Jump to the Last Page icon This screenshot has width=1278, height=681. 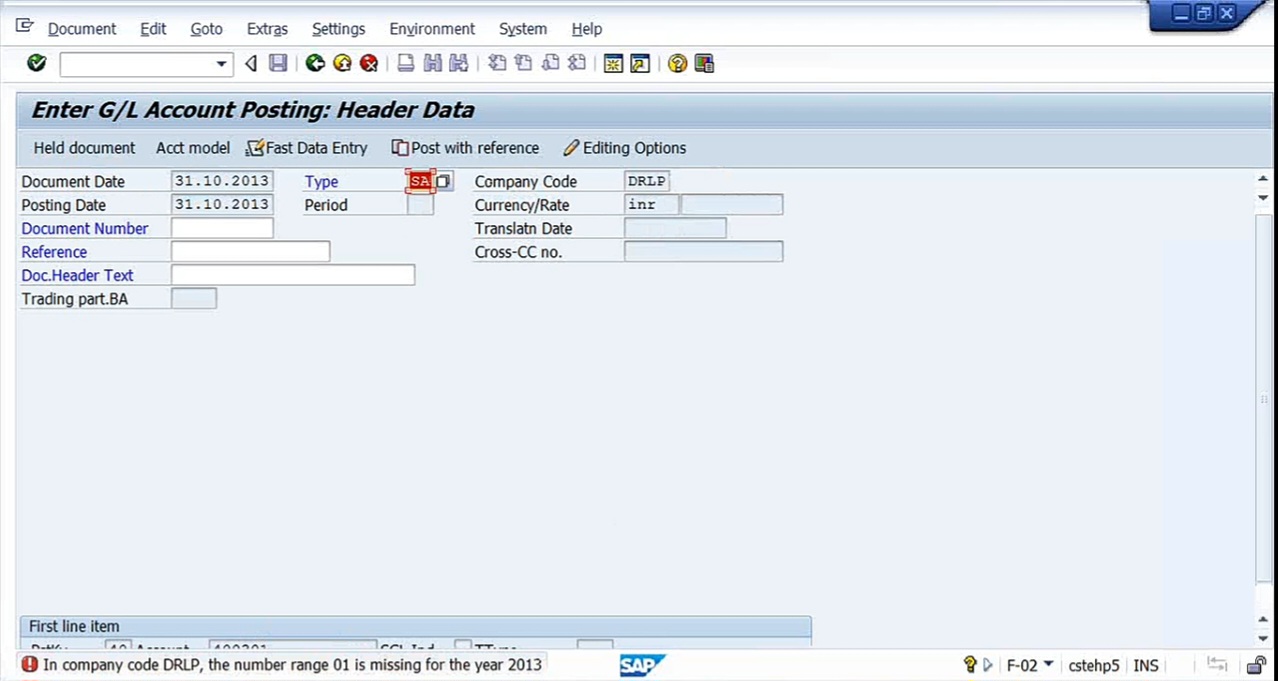click(577, 64)
